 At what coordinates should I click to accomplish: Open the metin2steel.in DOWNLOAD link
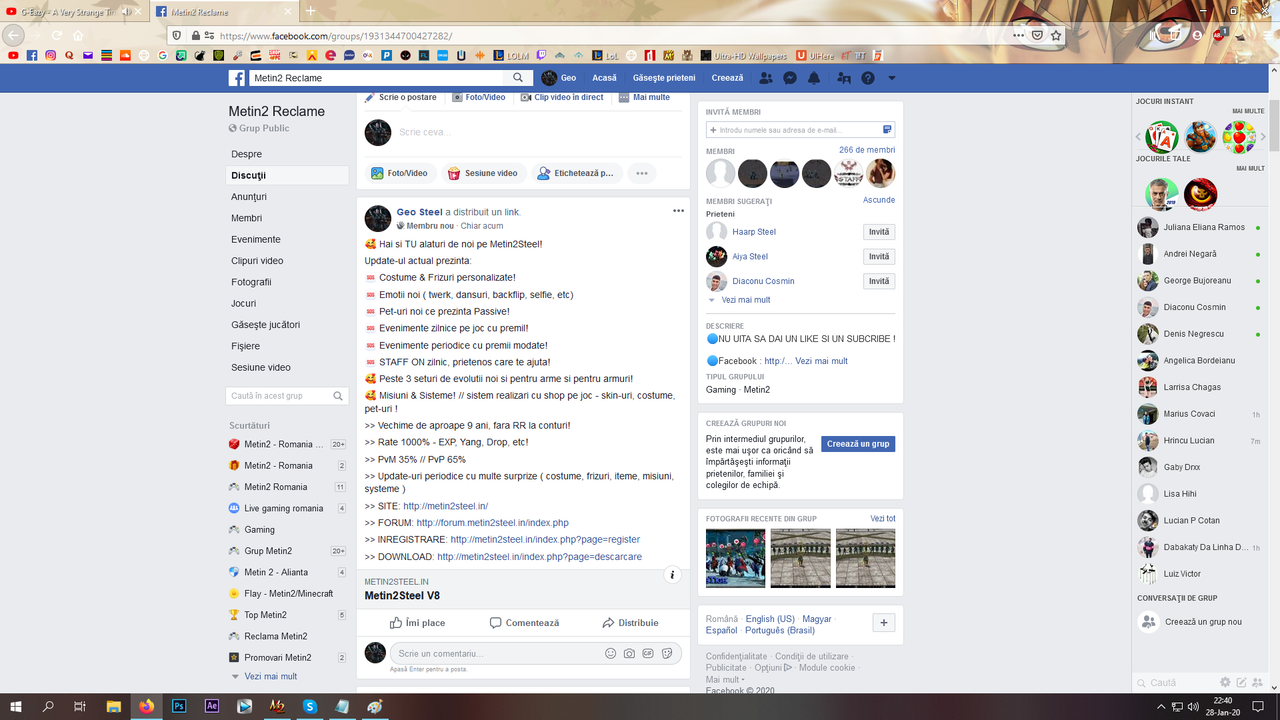(539, 557)
